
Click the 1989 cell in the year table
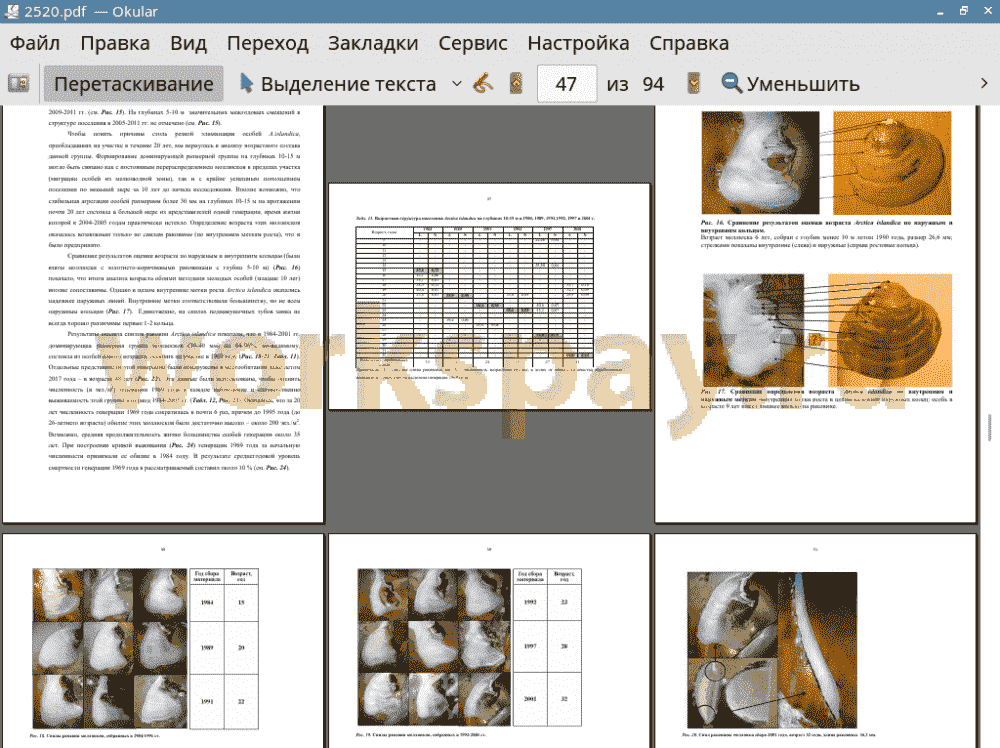click(207, 647)
